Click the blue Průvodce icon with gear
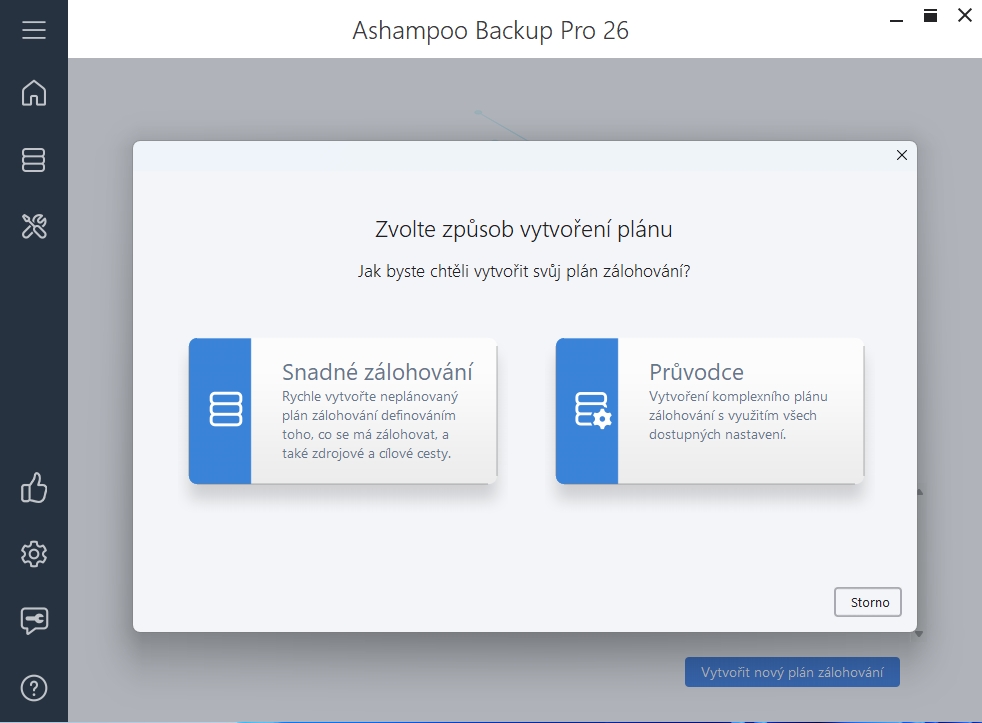982x723 pixels. [x=587, y=410]
